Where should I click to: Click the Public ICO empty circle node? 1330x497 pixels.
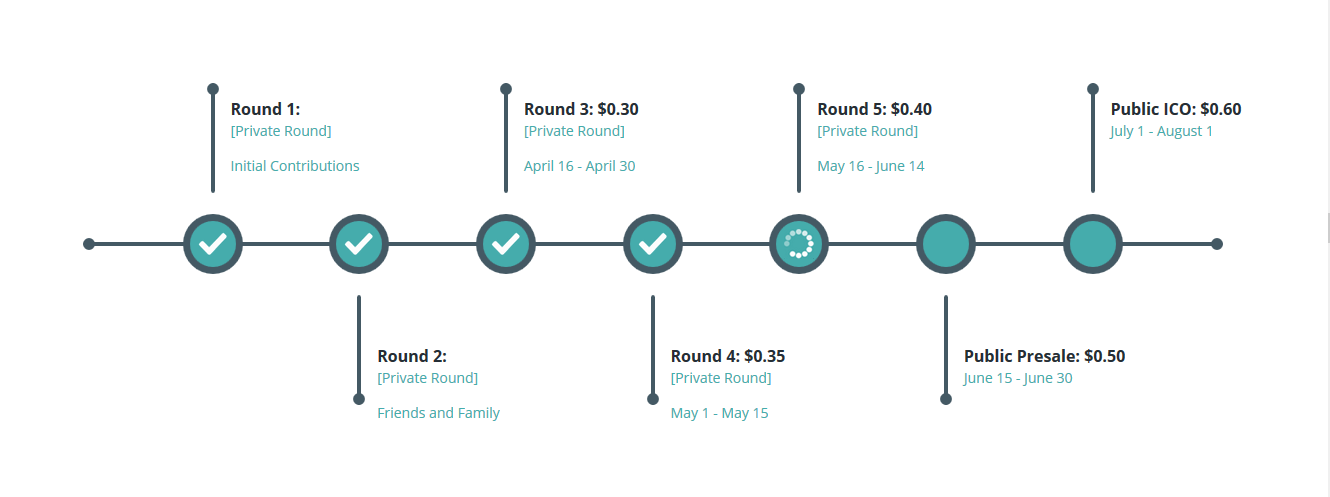(1093, 244)
